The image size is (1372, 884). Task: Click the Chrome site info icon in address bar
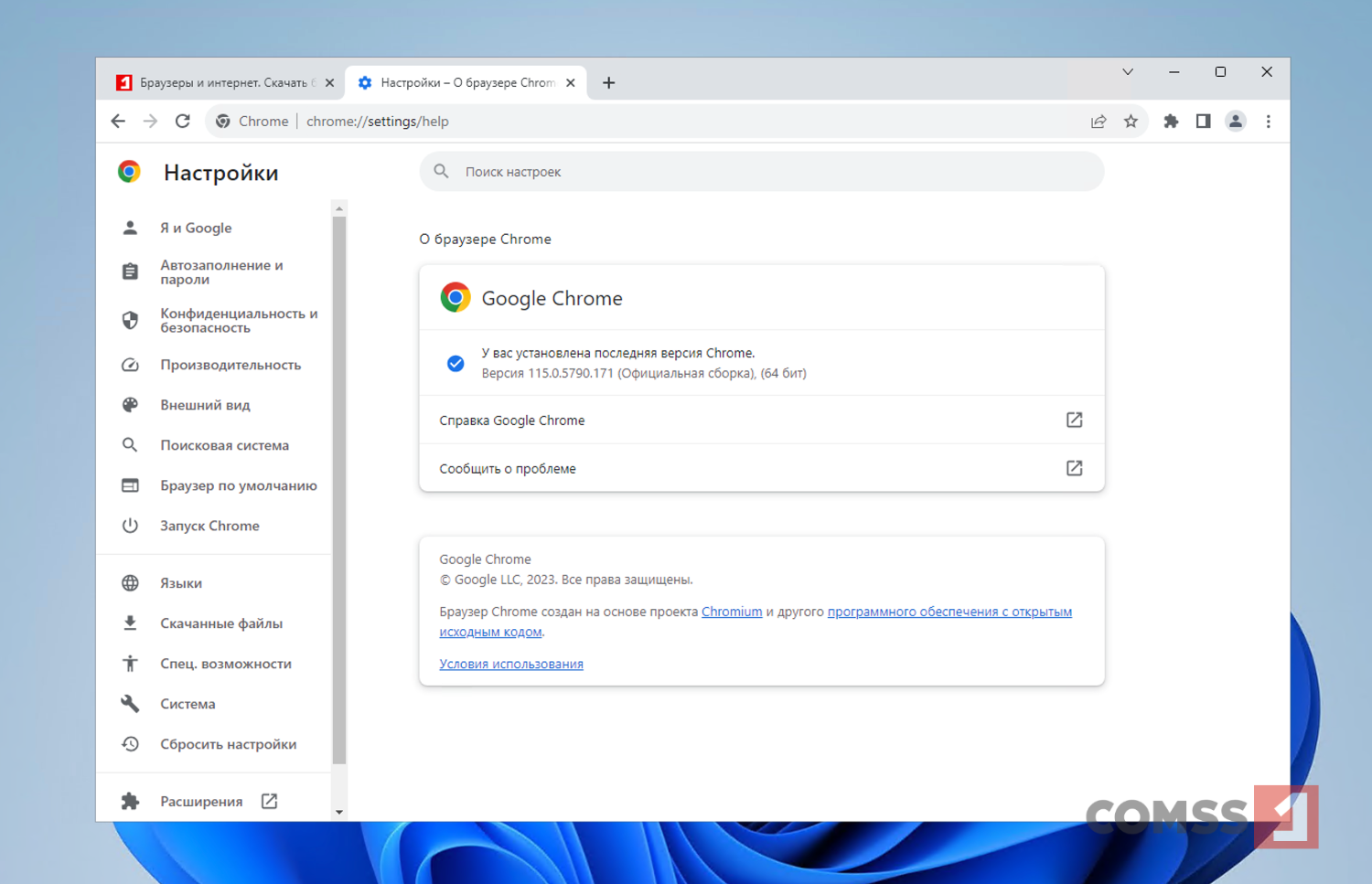click(x=222, y=121)
